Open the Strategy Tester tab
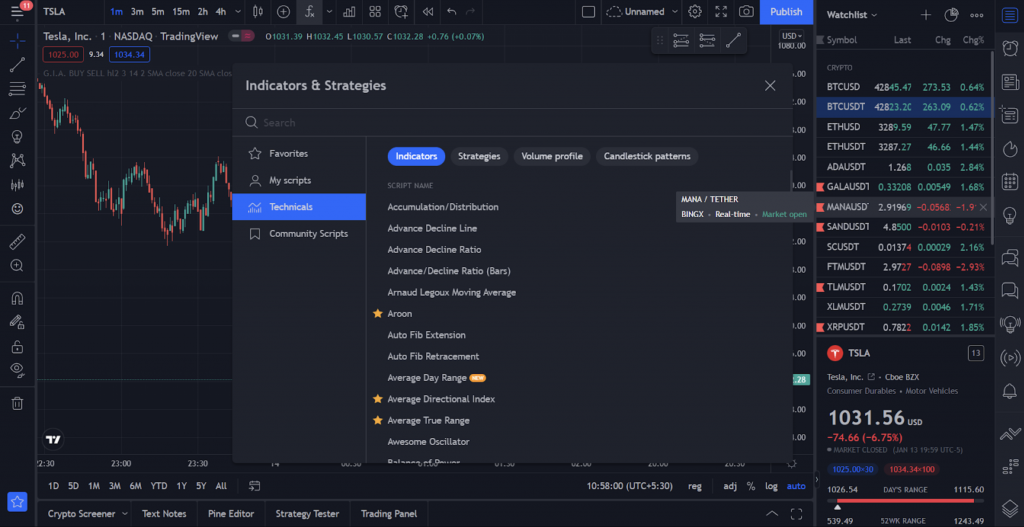This screenshot has width=1024, height=527. 306,514
